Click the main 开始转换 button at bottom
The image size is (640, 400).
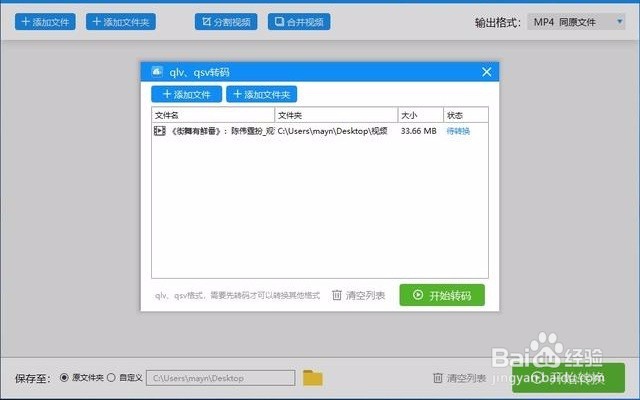tap(568, 378)
